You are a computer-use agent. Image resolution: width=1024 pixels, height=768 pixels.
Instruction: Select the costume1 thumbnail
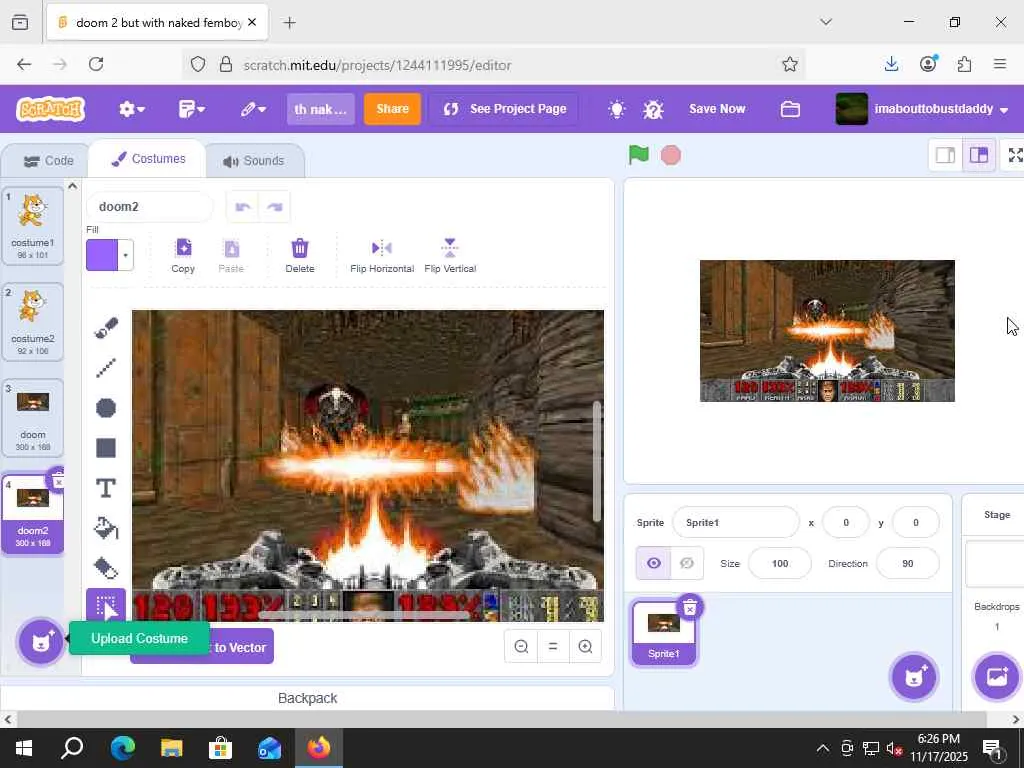33,226
